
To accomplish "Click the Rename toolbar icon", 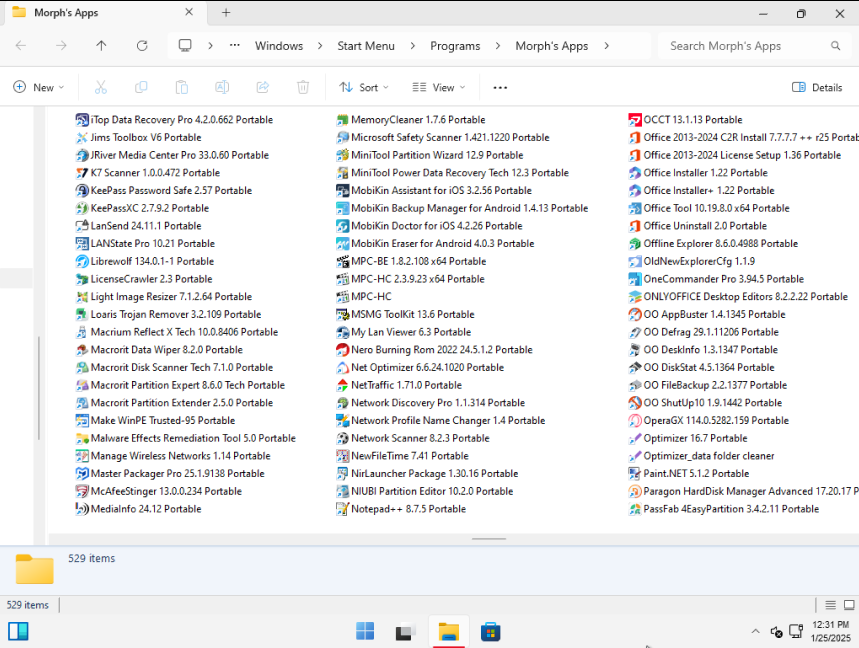I will [222, 87].
